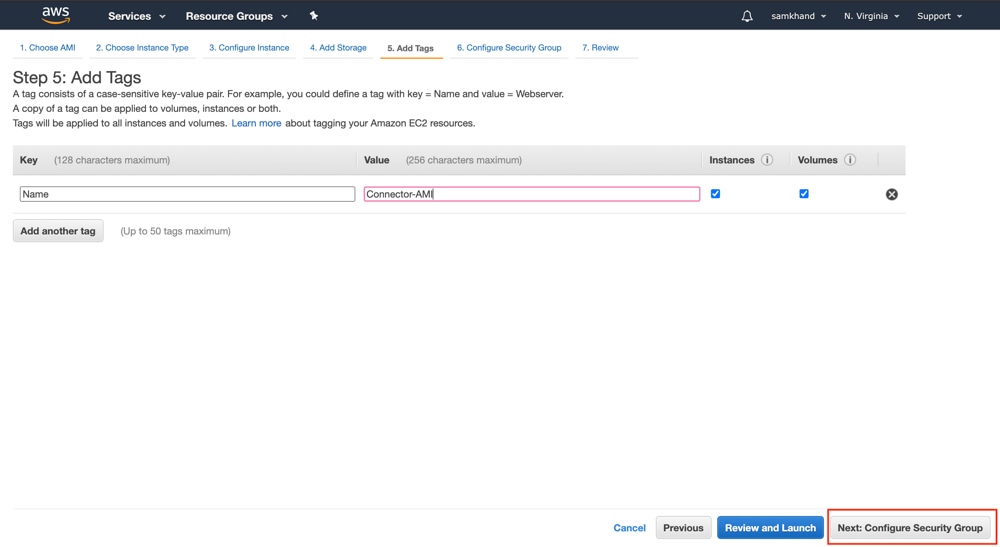Open the N. Virginia region selector
The height and width of the screenshot is (547, 1000).
tap(871, 16)
